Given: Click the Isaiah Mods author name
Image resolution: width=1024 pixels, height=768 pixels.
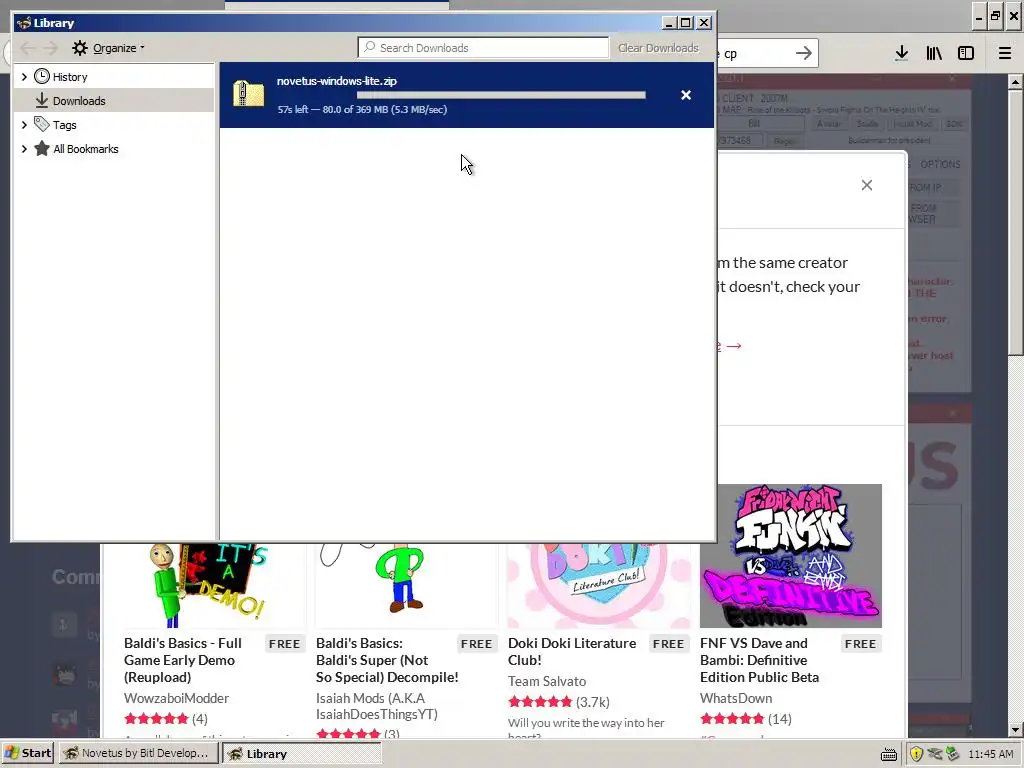Looking at the screenshot, I should tap(377, 706).
